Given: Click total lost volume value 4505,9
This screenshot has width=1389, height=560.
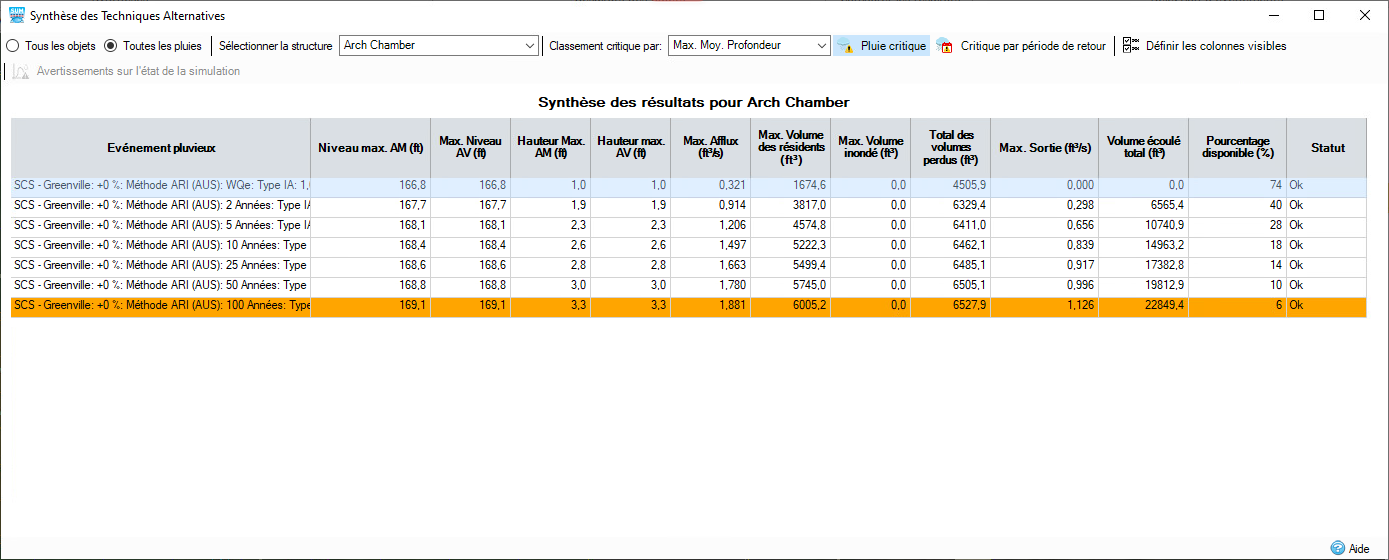Looking at the screenshot, I should tap(951, 186).
